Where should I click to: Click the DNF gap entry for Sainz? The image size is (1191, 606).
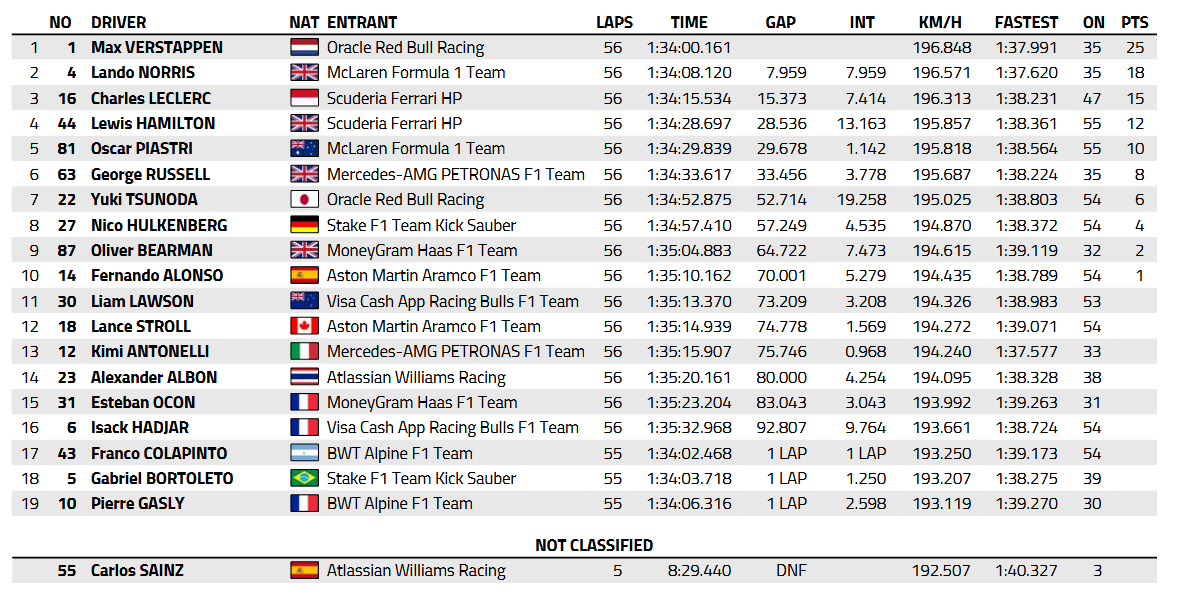point(790,570)
